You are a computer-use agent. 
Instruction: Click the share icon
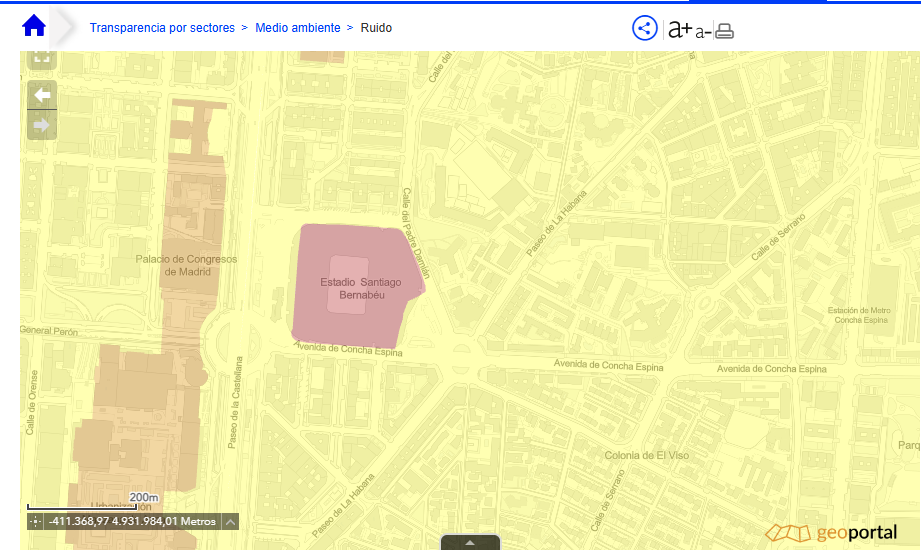point(644,28)
